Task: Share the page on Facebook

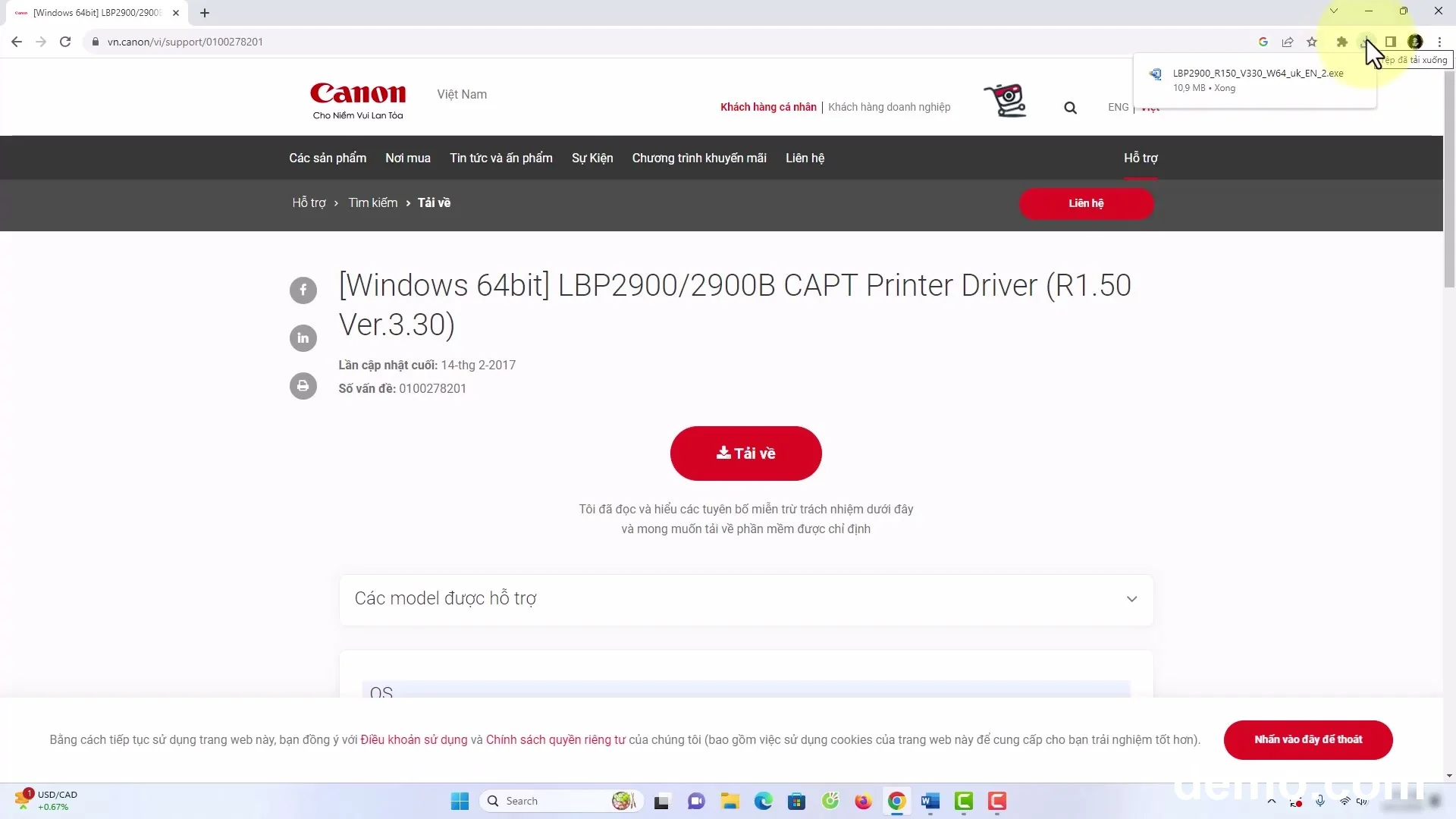Action: [303, 290]
